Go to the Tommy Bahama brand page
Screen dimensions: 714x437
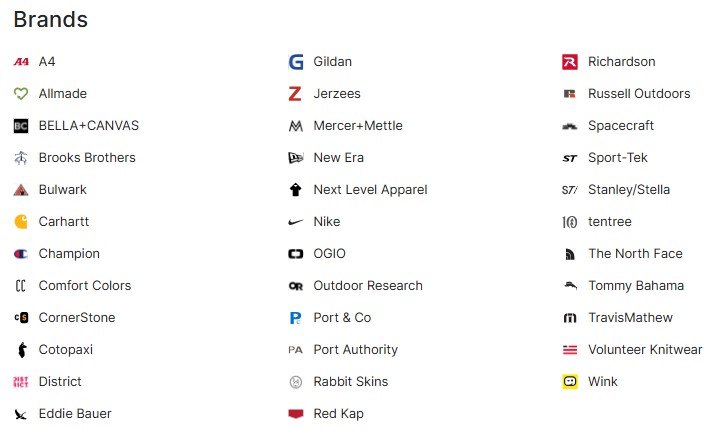636,286
